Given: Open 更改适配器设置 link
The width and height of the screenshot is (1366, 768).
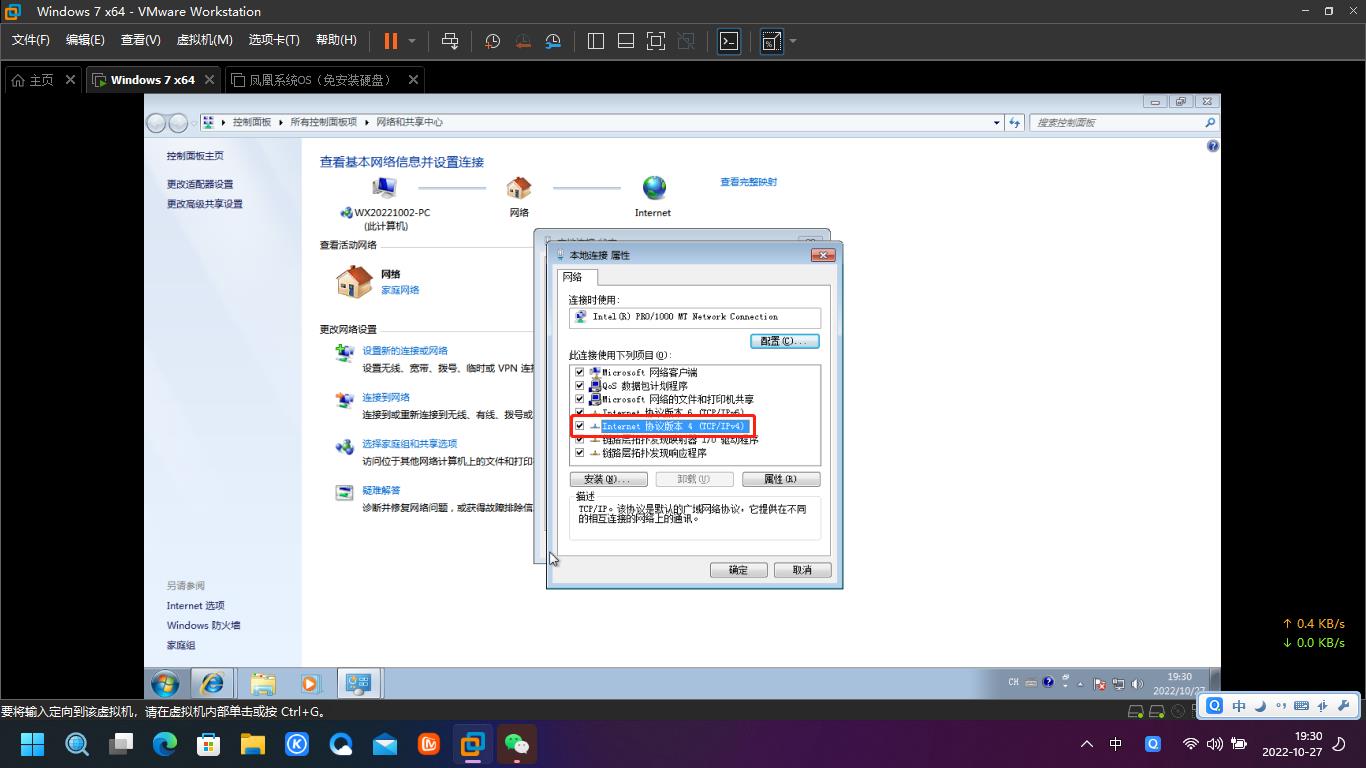Looking at the screenshot, I should [202, 184].
